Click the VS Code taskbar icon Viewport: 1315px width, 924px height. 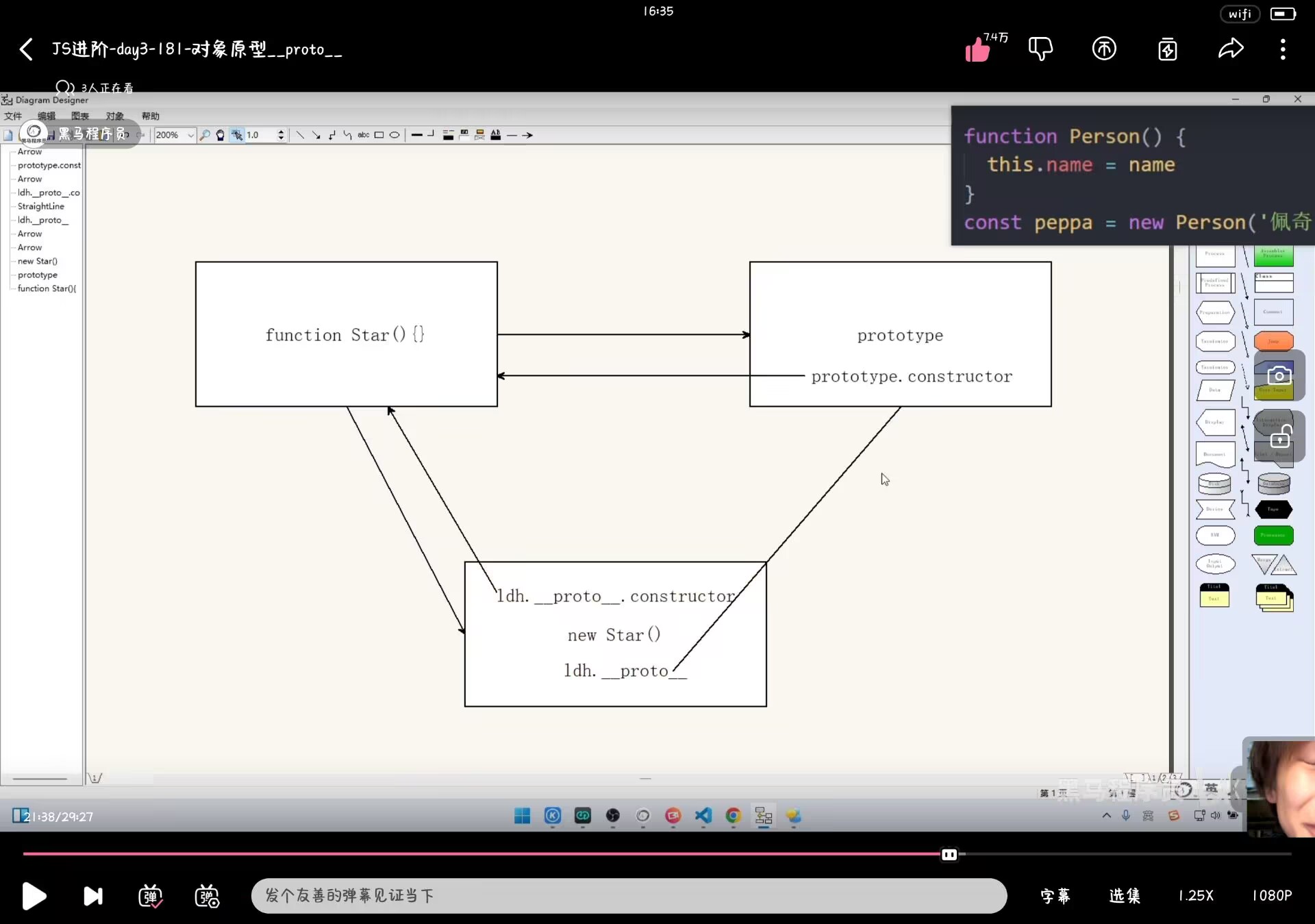coord(703,815)
